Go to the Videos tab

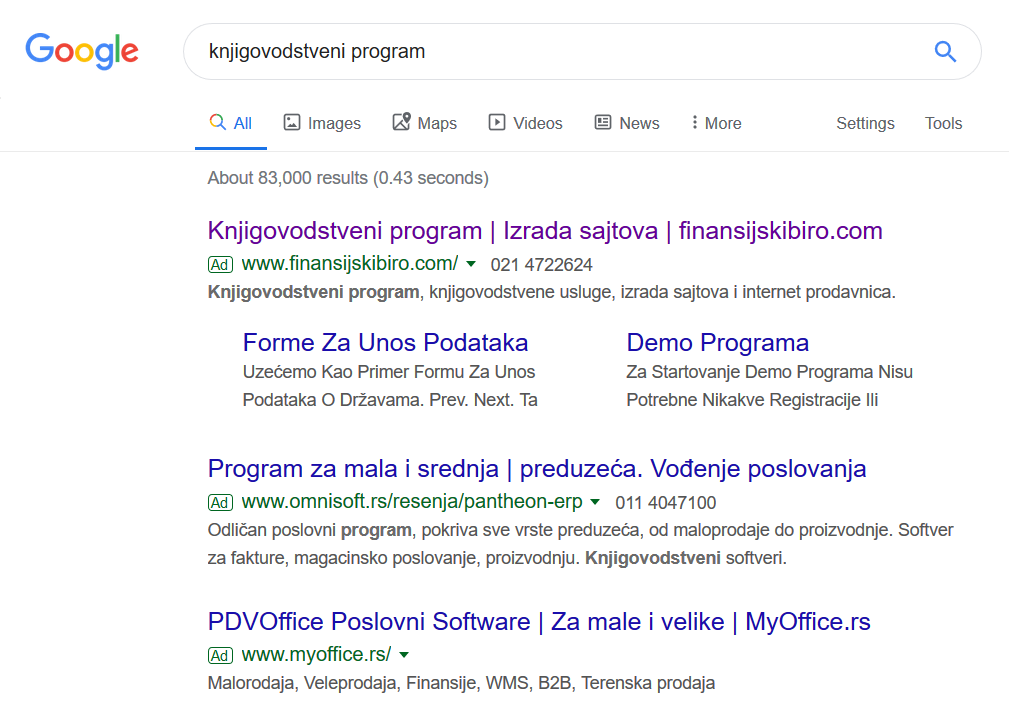(x=525, y=123)
